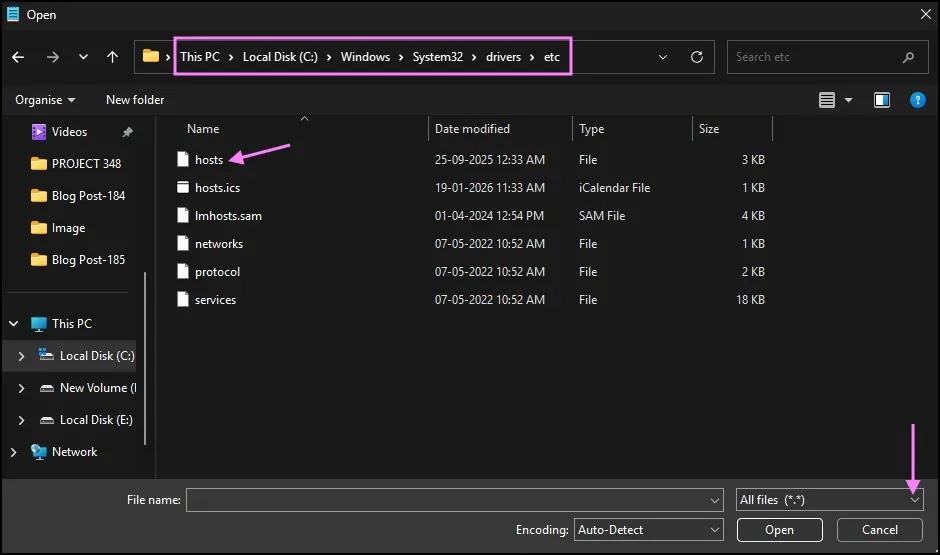Refresh the etc folder listing

697,57
